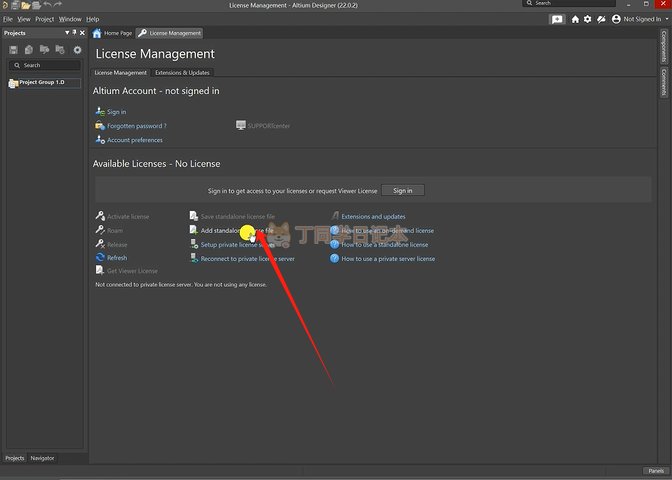Open How to use a private server license
The height and width of the screenshot is (480, 672).
click(388, 259)
